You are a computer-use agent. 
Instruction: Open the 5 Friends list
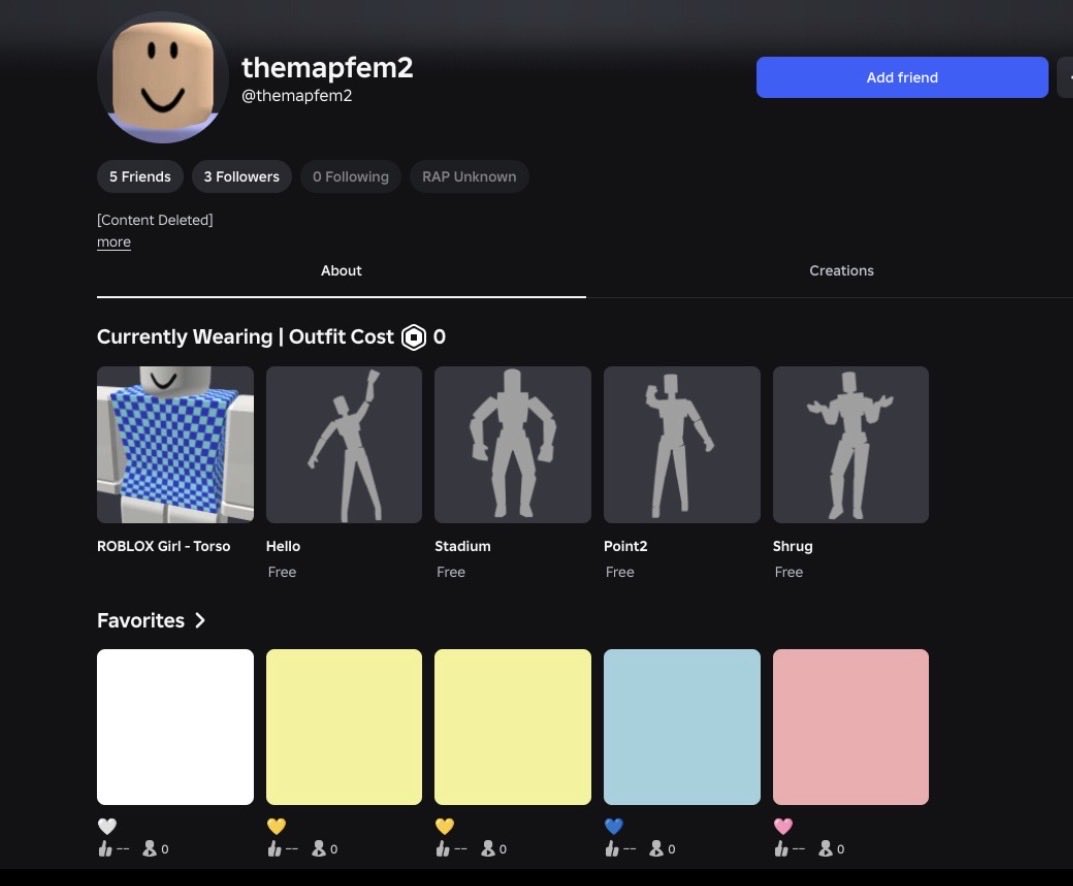(140, 177)
